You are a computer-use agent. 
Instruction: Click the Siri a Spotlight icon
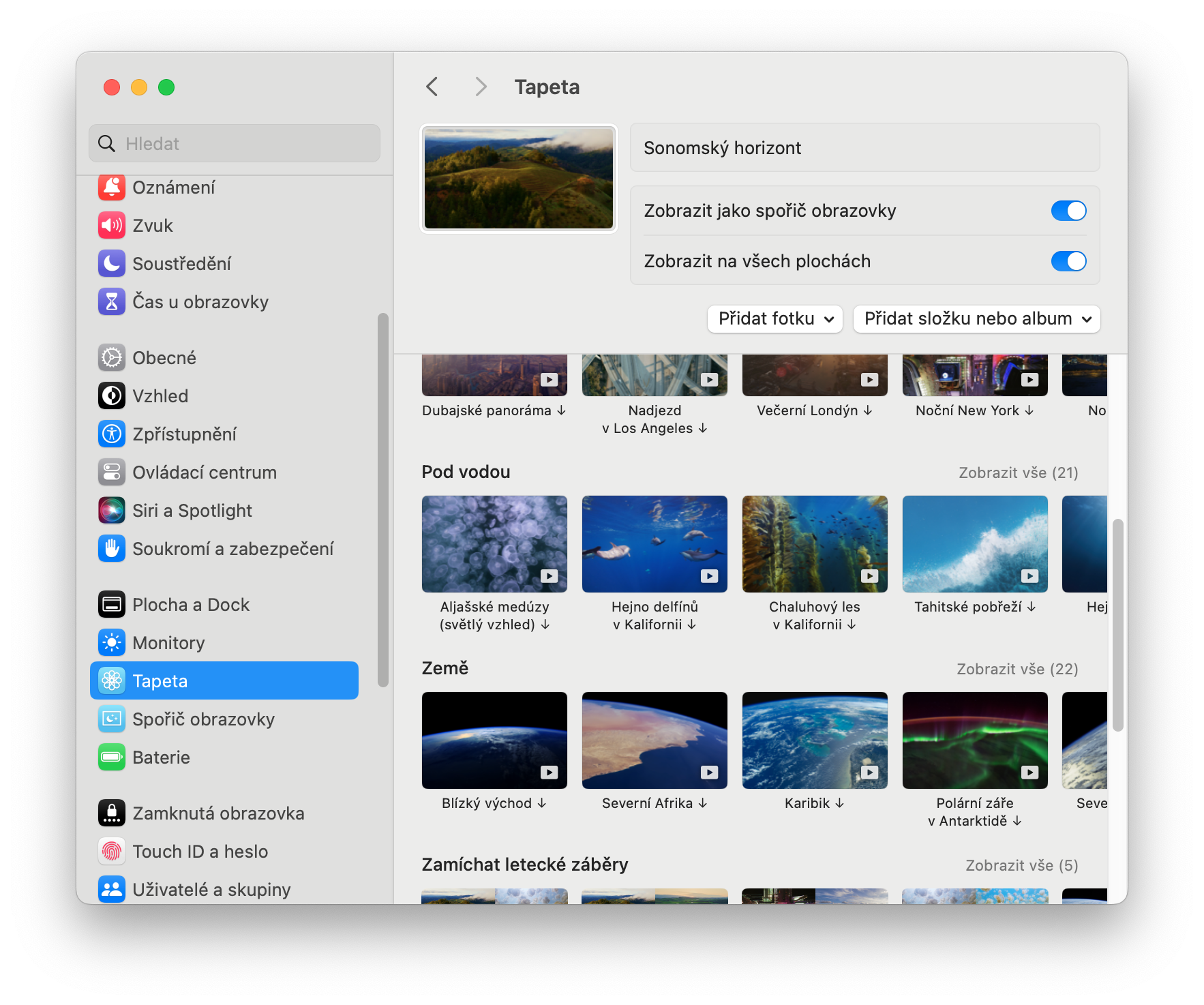[x=112, y=511]
